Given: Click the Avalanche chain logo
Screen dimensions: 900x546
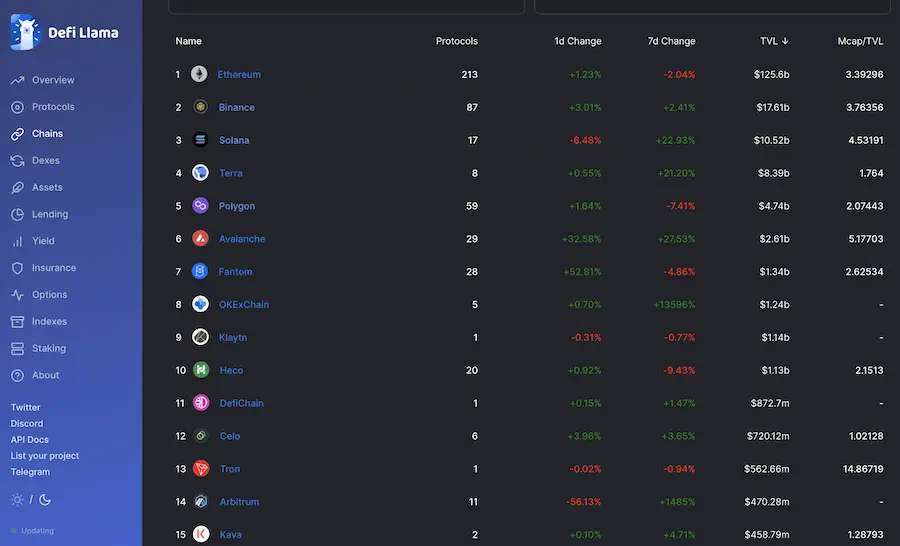Looking at the screenshot, I should click(x=200, y=238).
